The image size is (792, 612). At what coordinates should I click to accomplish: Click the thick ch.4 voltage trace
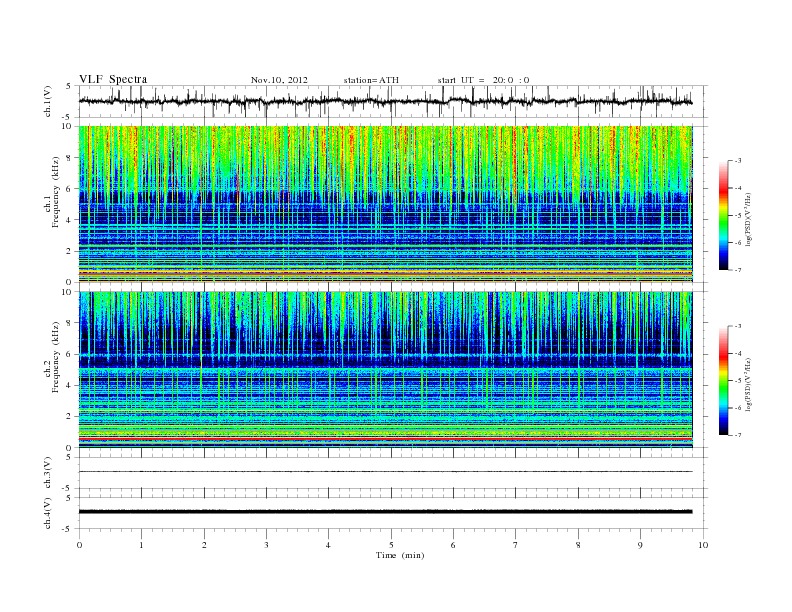(385, 512)
